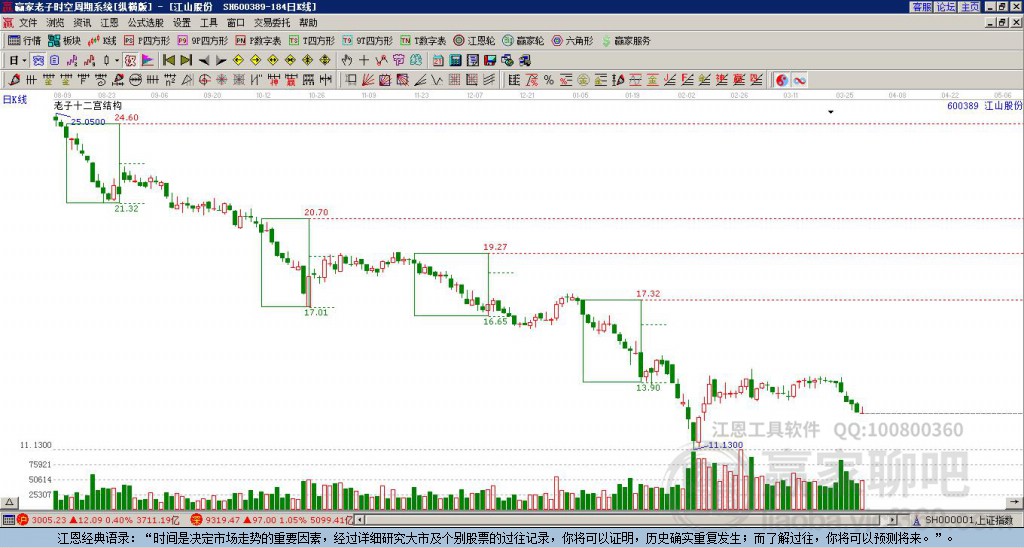This screenshot has height=548, width=1024.
Task: Click the percent sign tool icon
Action: point(549,80)
